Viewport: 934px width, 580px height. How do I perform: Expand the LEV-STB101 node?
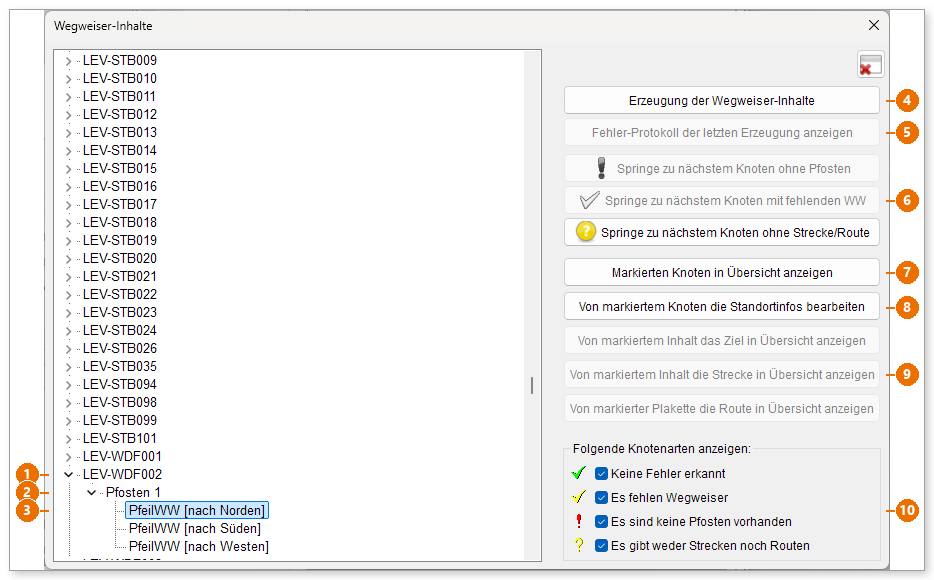pyautogui.click(x=69, y=439)
